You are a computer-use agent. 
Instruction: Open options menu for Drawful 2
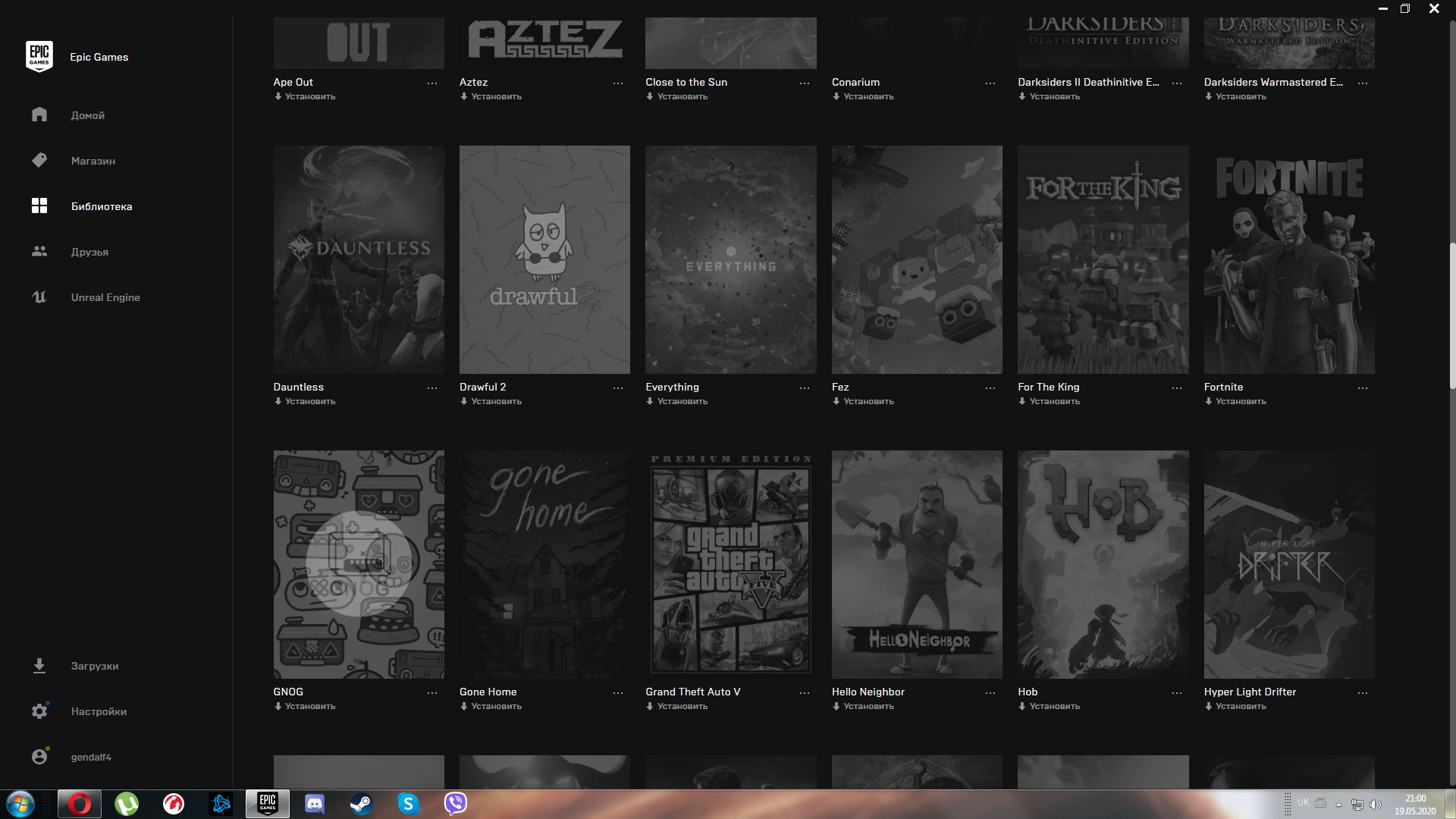point(618,388)
